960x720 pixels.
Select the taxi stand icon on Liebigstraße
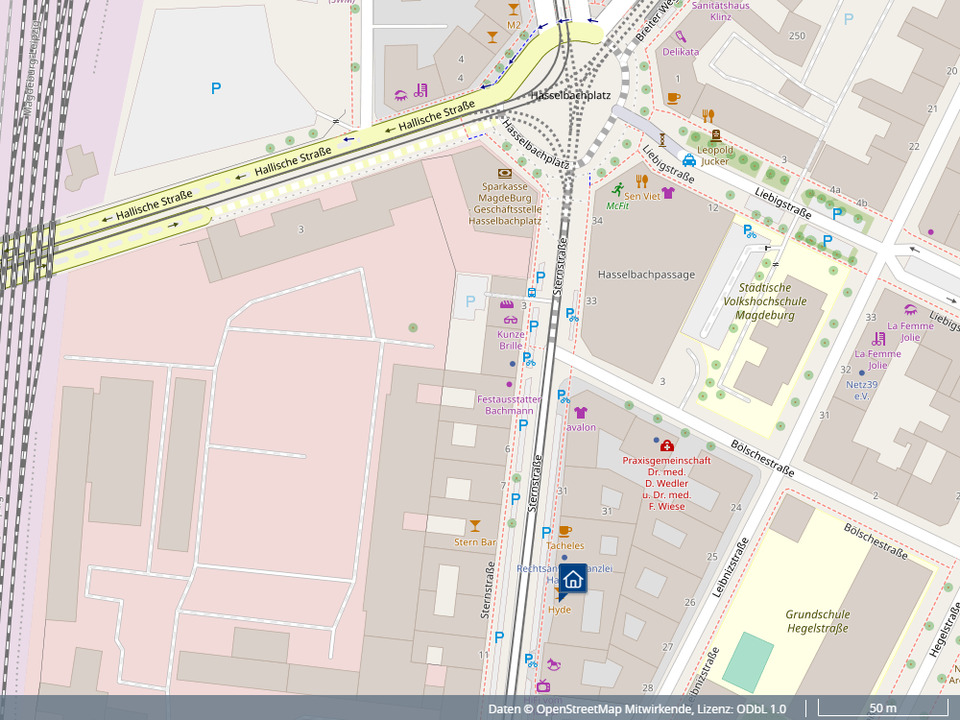pyautogui.click(x=689, y=160)
